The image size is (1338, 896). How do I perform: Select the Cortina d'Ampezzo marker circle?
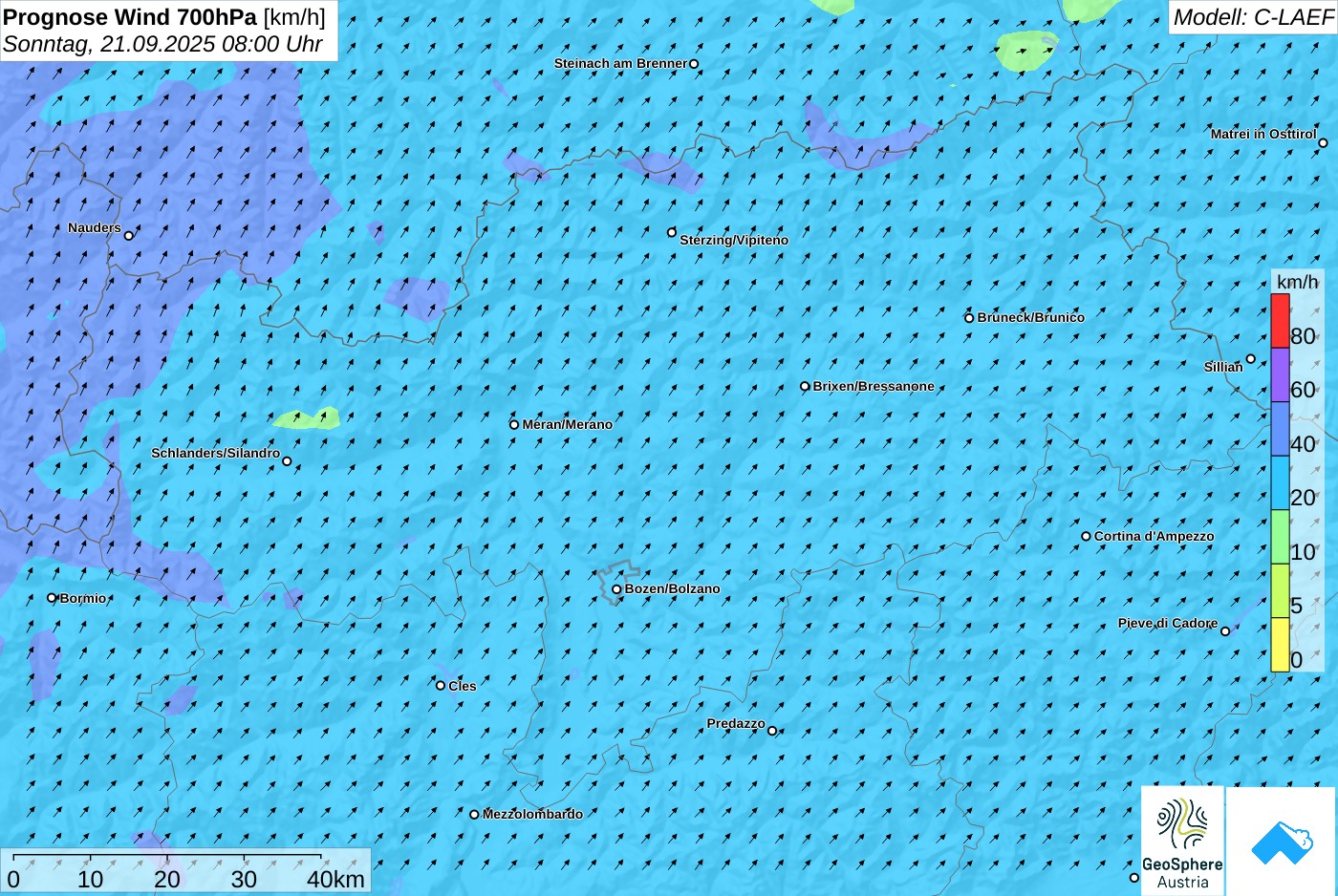(x=1086, y=537)
